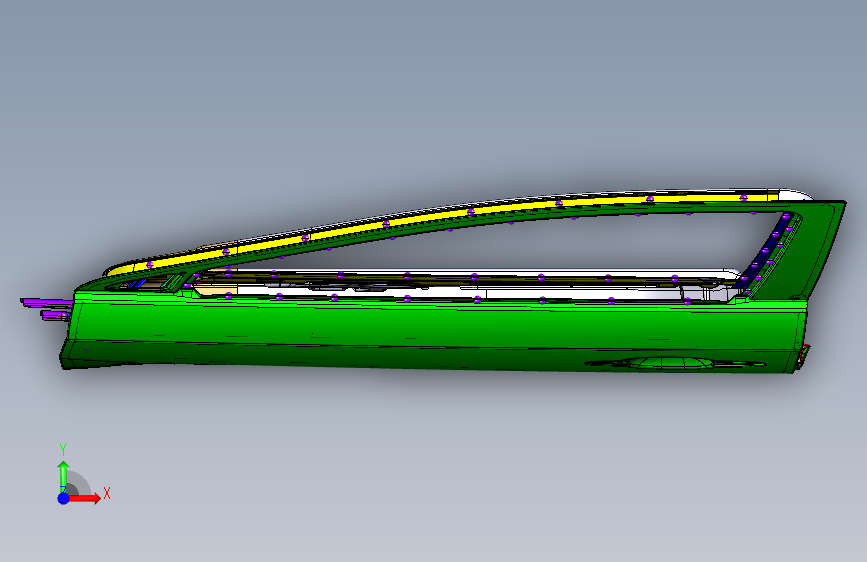Image resolution: width=867 pixels, height=562 pixels.
Task: Click the blue Z axis sphere at triad origin
Action: click(x=64, y=498)
